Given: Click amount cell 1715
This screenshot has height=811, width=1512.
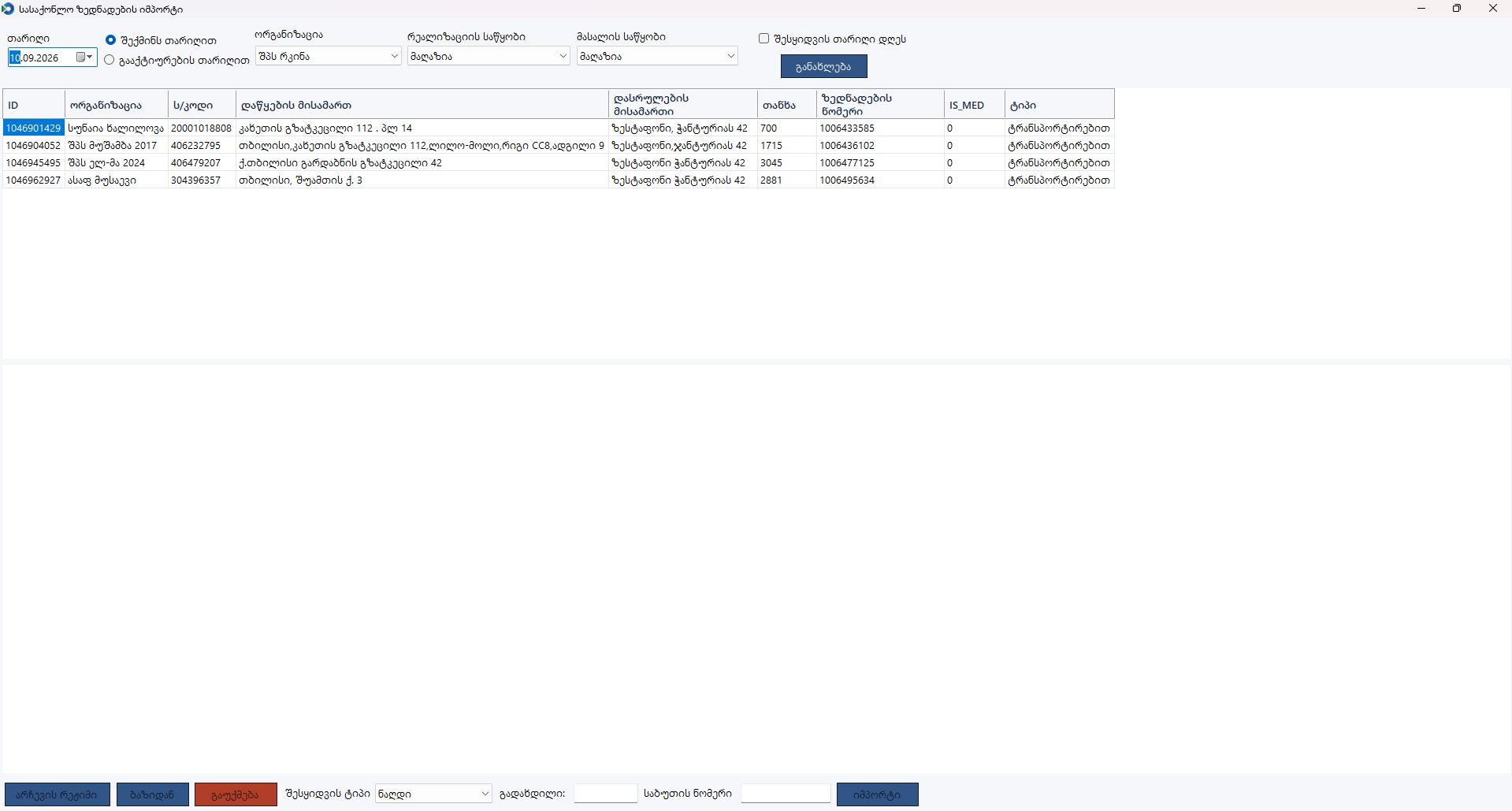Looking at the screenshot, I should click(786, 145).
